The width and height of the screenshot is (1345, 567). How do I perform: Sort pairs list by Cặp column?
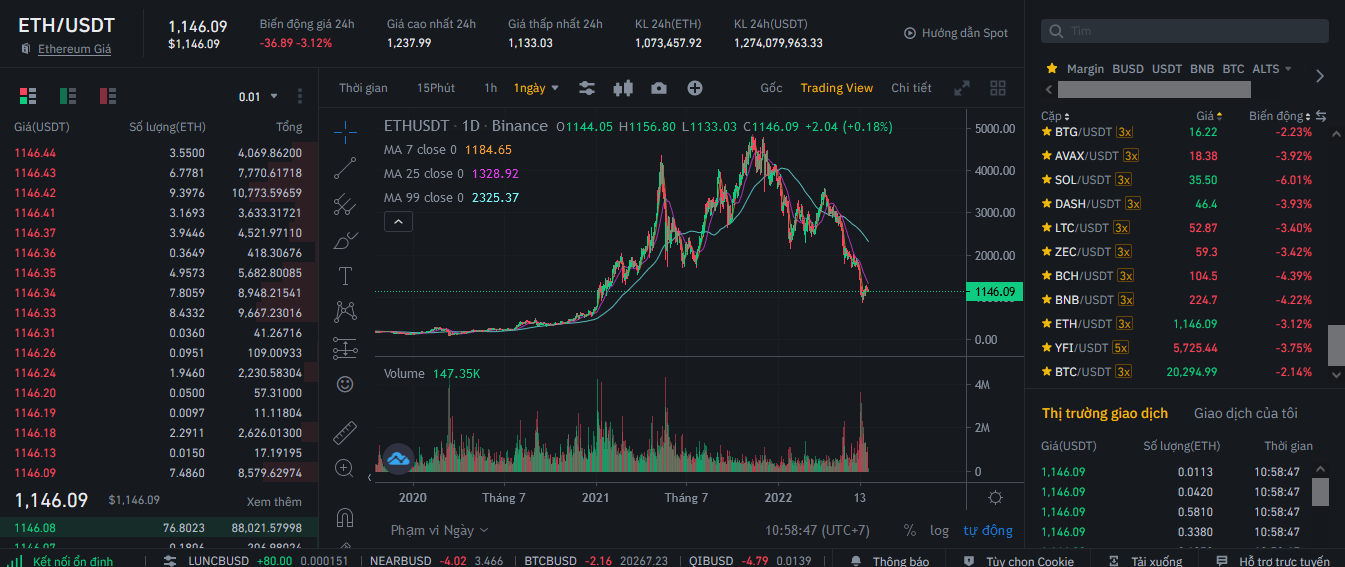pyautogui.click(x=1055, y=116)
